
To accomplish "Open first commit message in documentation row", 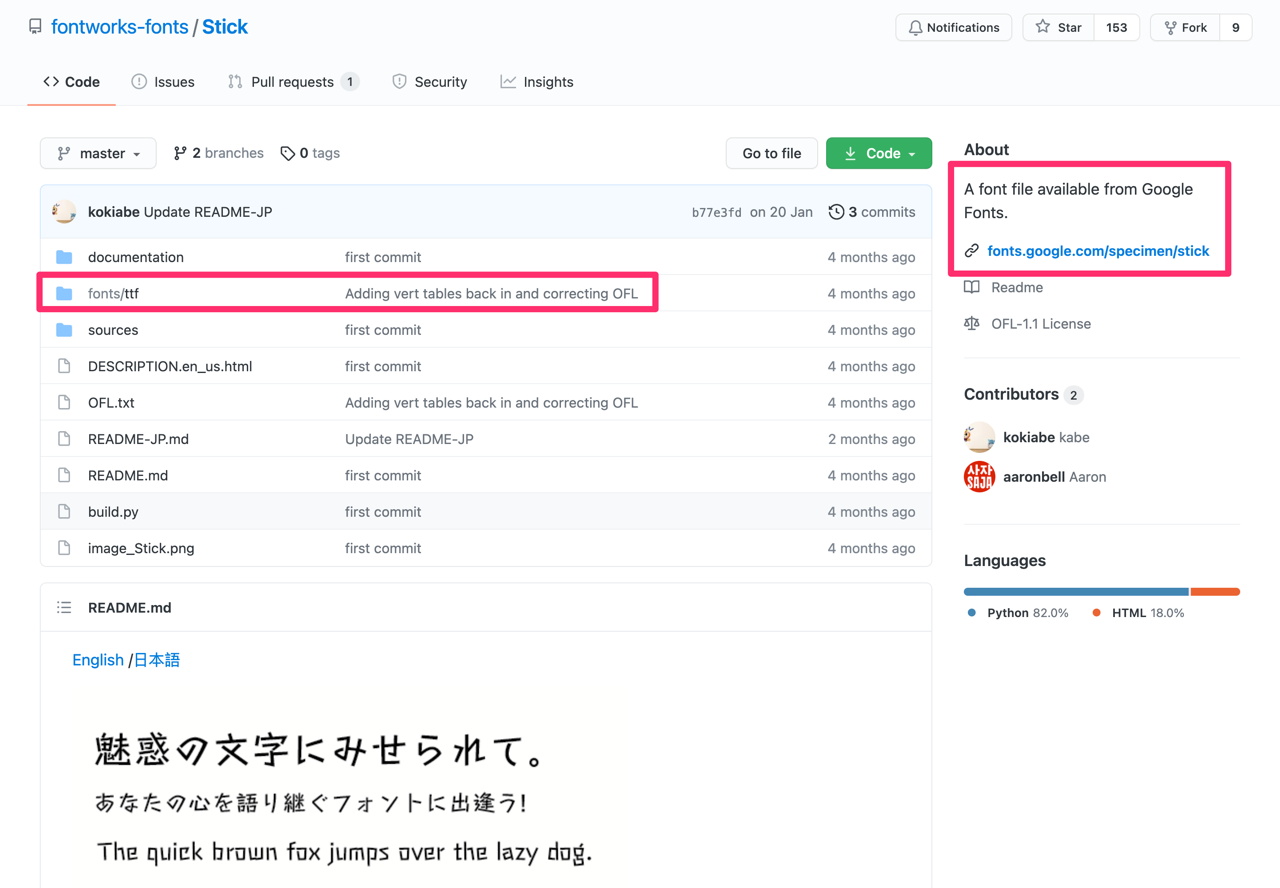I will (x=383, y=257).
